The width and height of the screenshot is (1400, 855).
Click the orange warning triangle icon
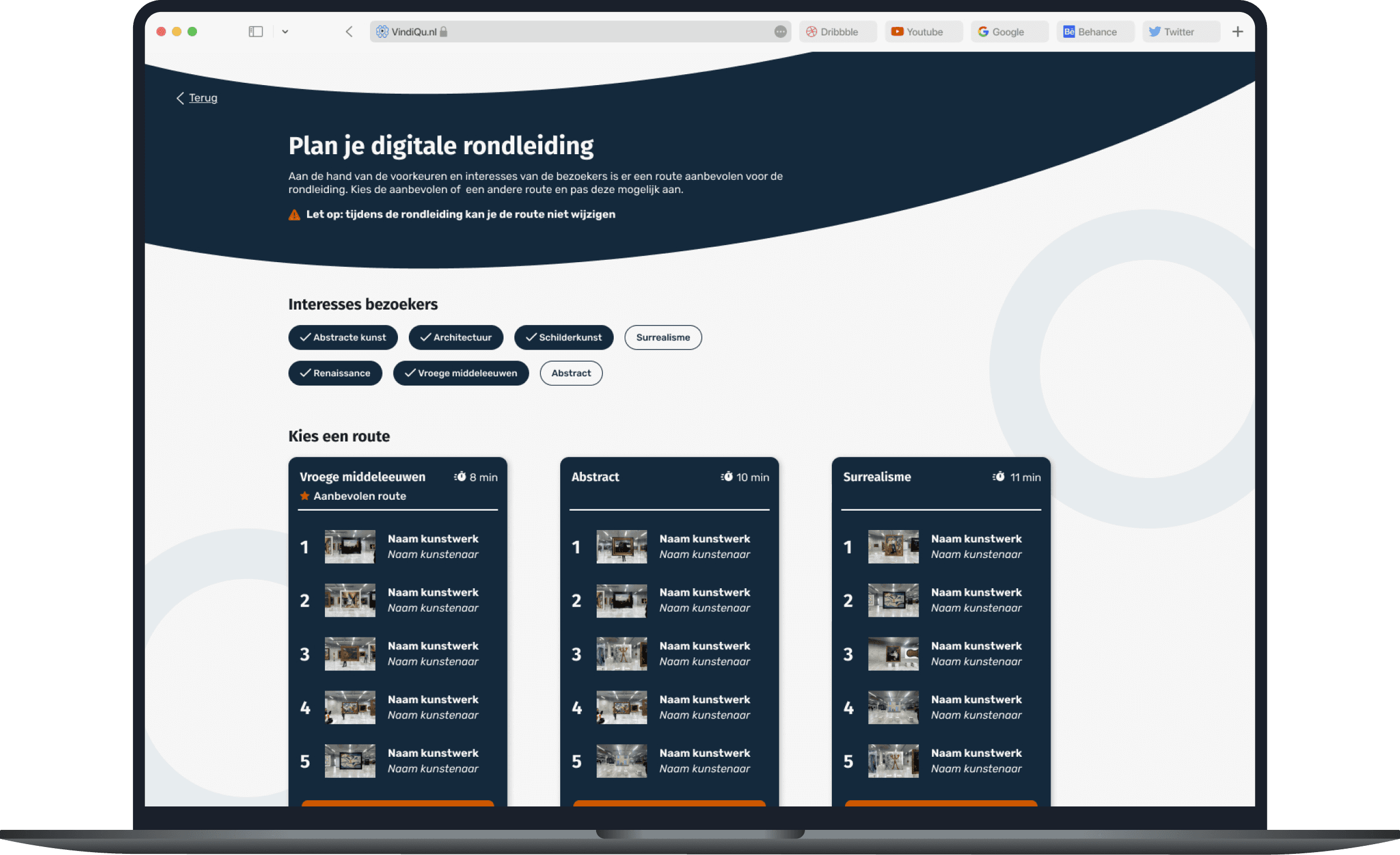(x=294, y=215)
